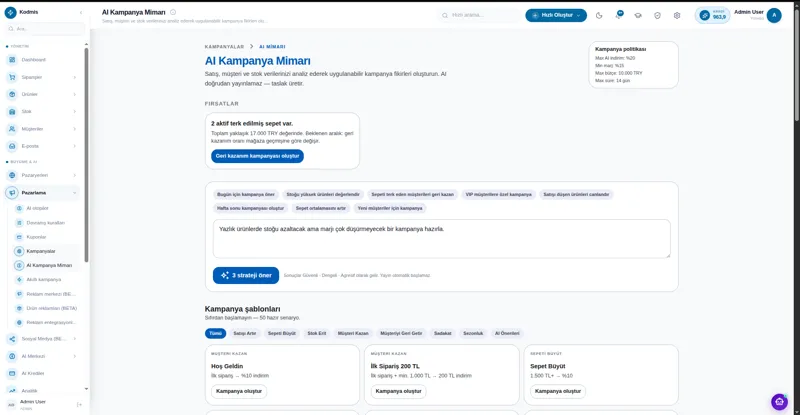
Task: Click Kampanya oluştur under İlk Sipariş 200 TL
Action: (398, 391)
